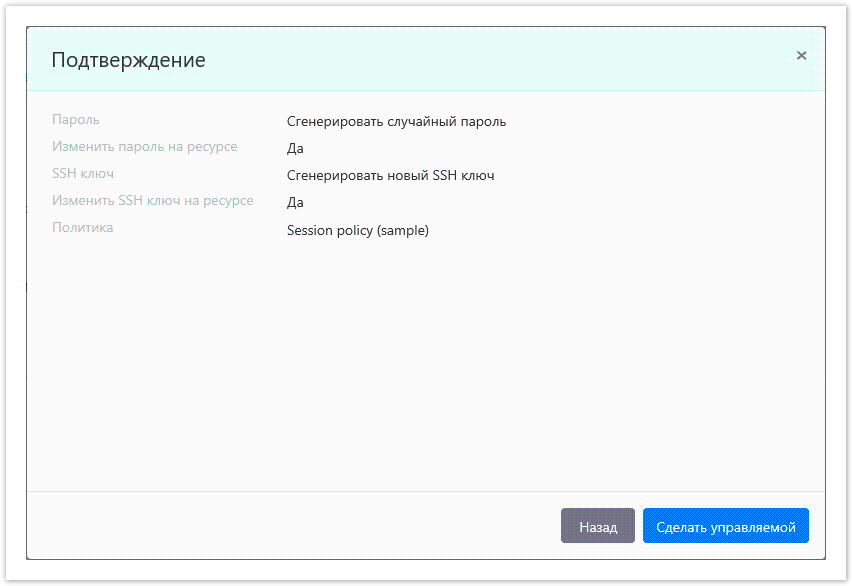Click the Назад button
Viewport: 852px width, 586px height.
click(598, 526)
